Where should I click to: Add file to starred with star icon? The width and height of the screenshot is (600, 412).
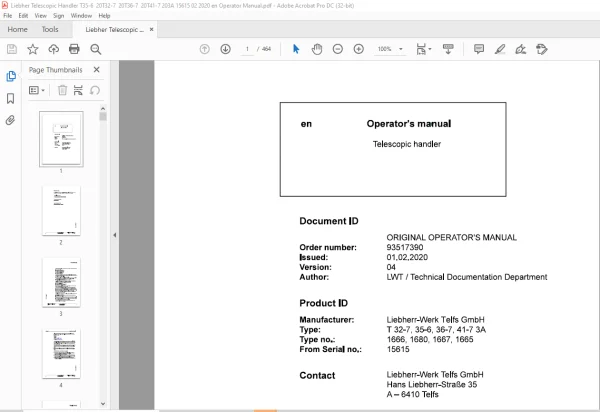33,49
